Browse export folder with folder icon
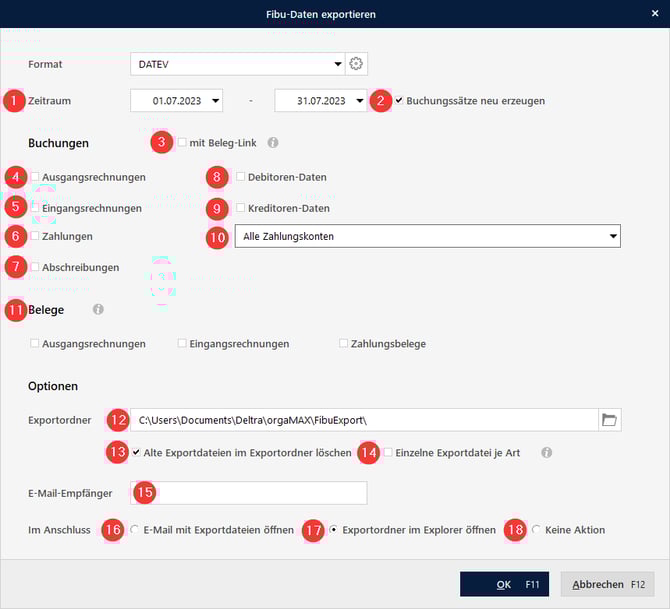The height and width of the screenshot is (609, 670). pos(609,420)
